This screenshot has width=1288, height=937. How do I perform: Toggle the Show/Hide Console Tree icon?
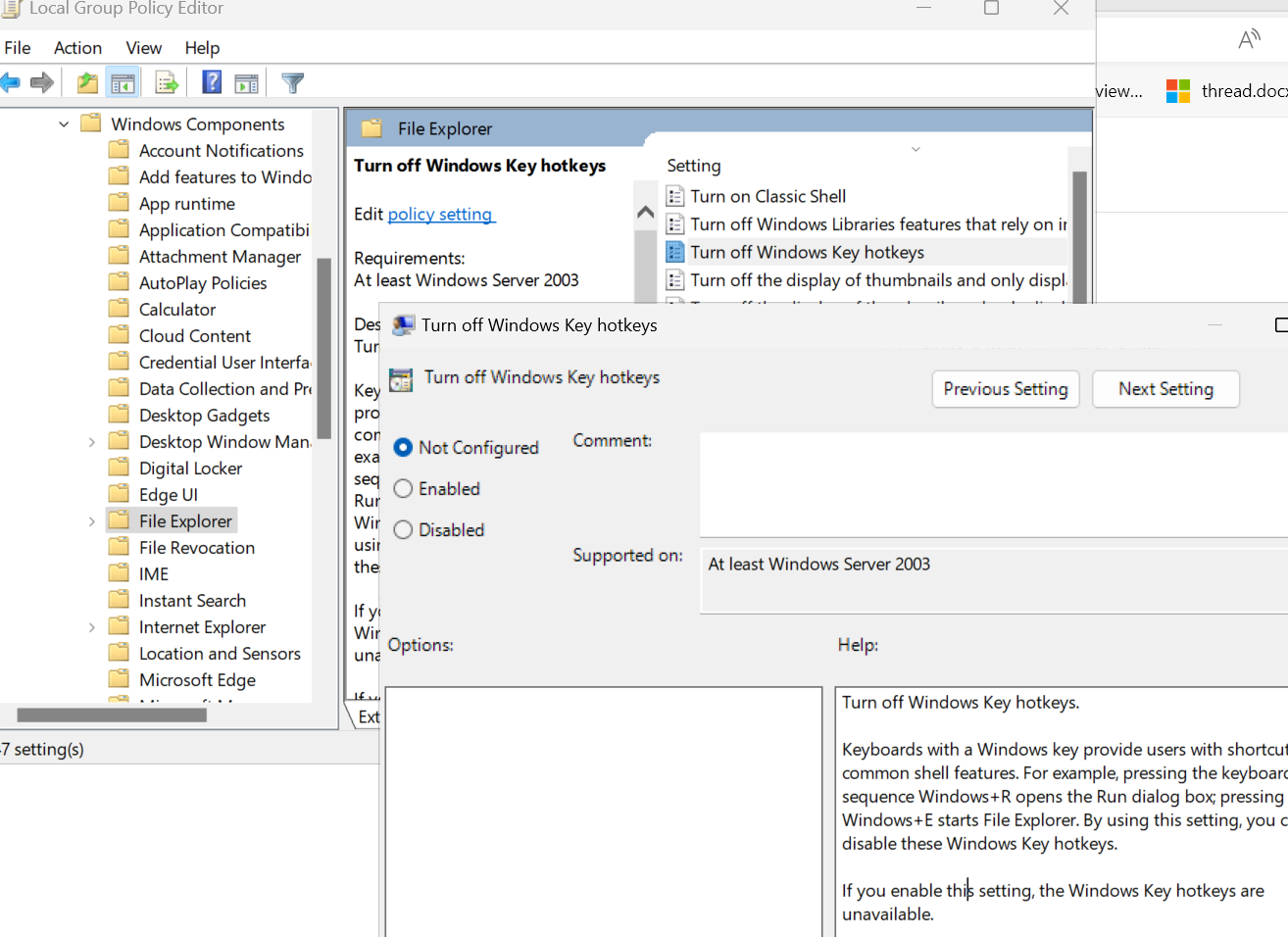(123, 83)
